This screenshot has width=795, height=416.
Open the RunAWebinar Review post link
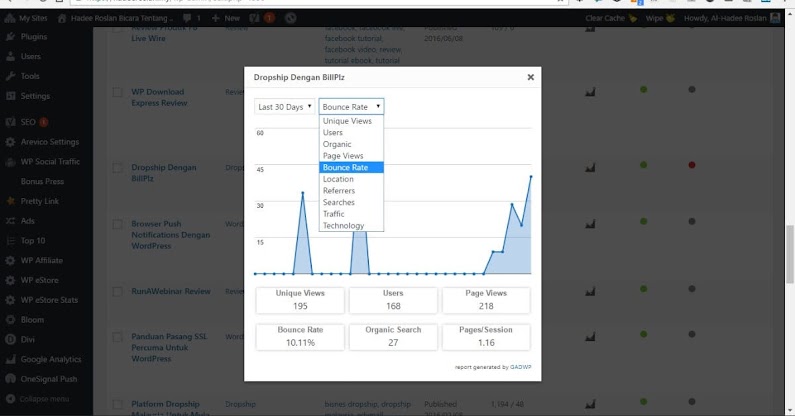pyautogui.click(x=171, y=291)
